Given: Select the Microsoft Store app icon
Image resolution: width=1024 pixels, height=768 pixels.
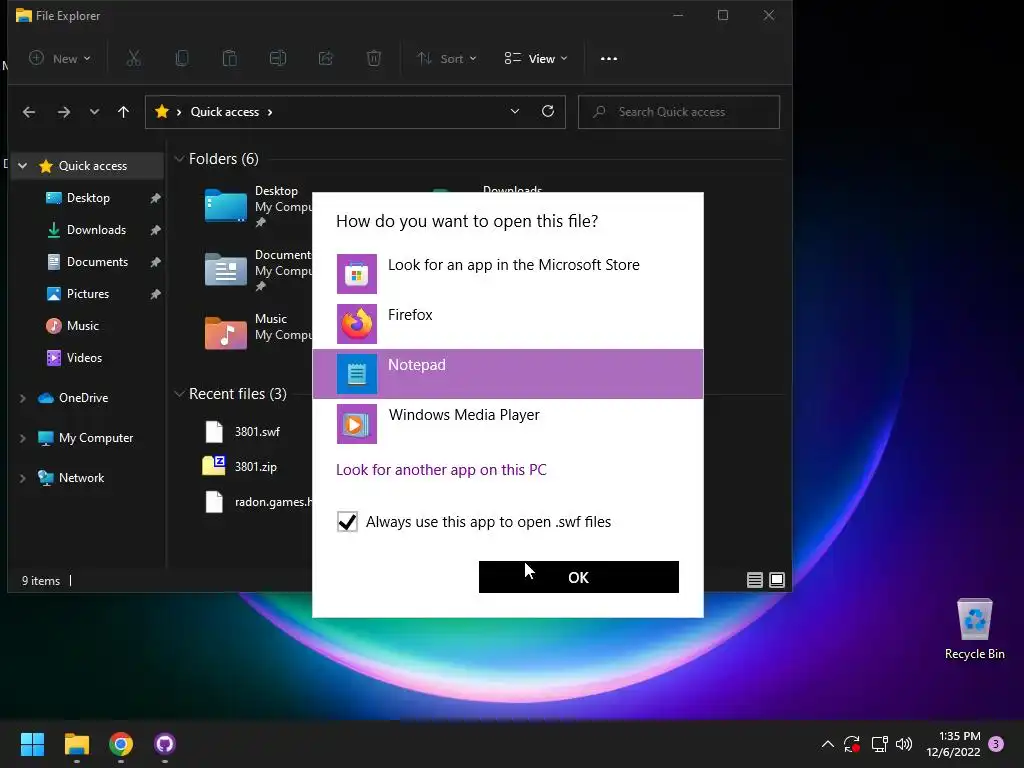Looking at the screenshot, I should coord(357,274).
